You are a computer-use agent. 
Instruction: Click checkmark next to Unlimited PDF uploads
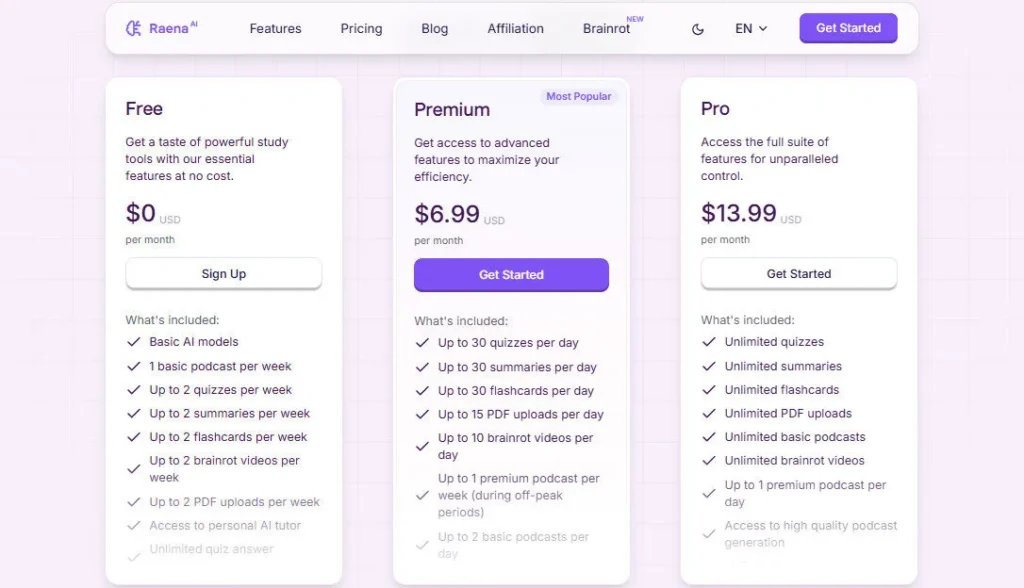pos(709,413)
